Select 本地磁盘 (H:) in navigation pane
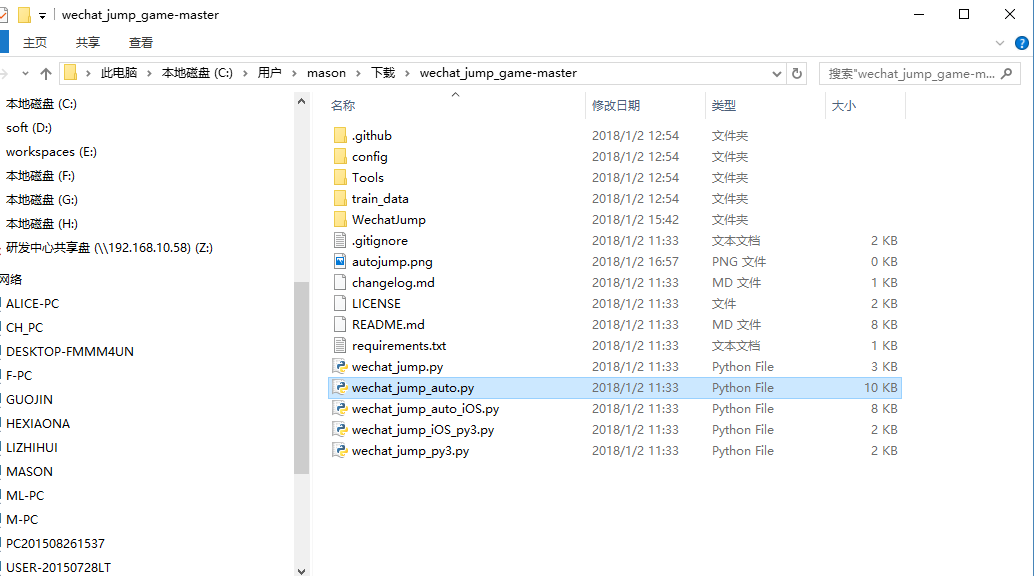 [x=42, y=224]
